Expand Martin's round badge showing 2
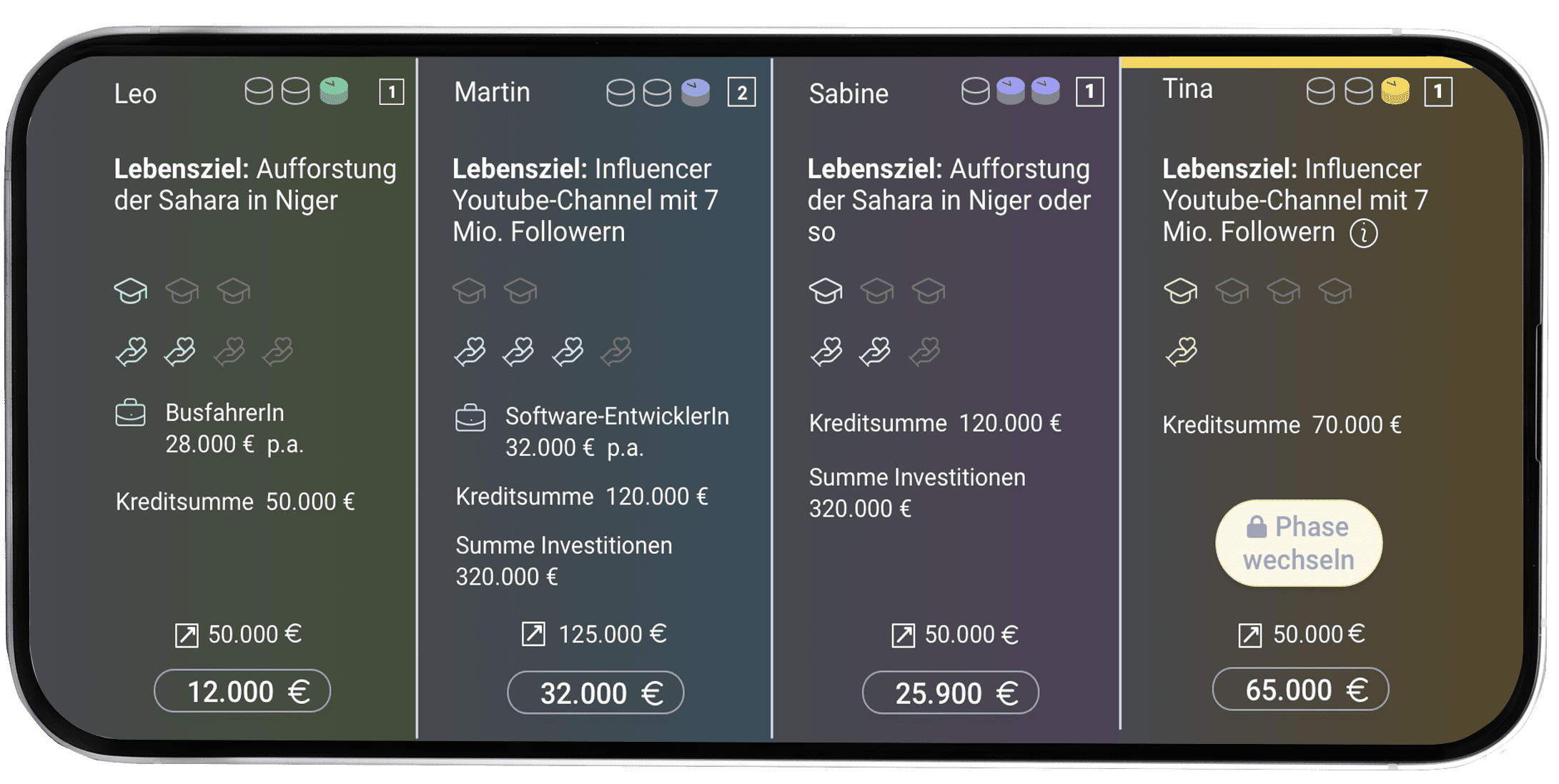Image resolution: width=1559 pixels, height=784 pixels. 742,91
